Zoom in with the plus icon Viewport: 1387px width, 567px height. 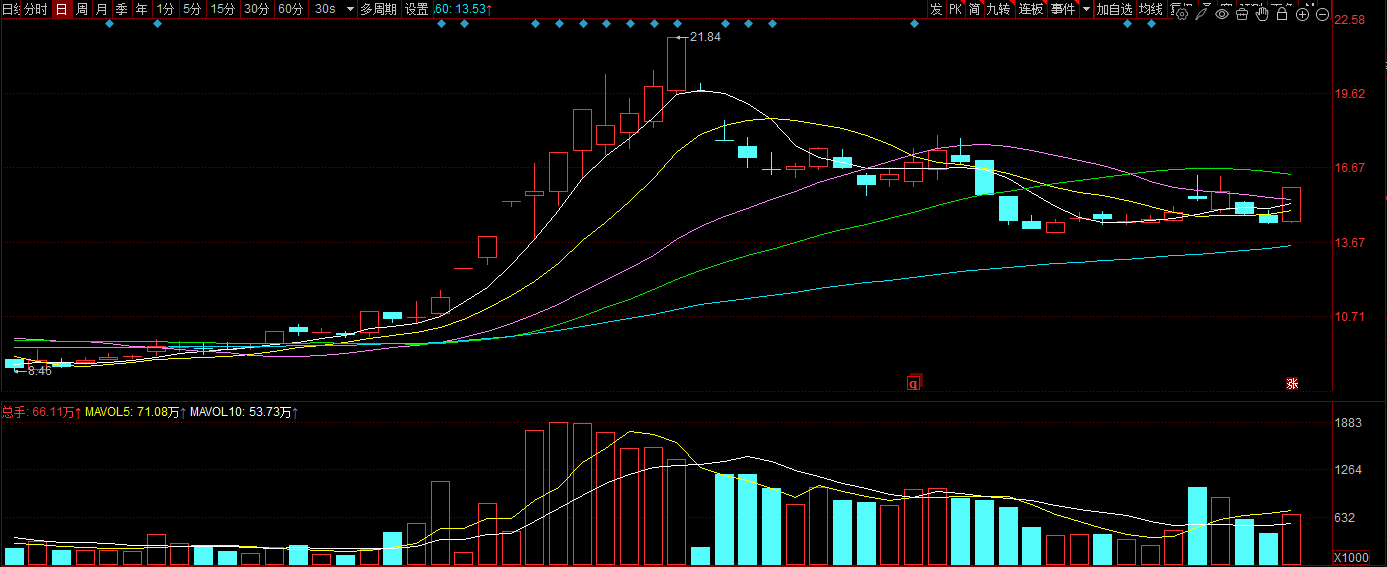coord(1302,14)
